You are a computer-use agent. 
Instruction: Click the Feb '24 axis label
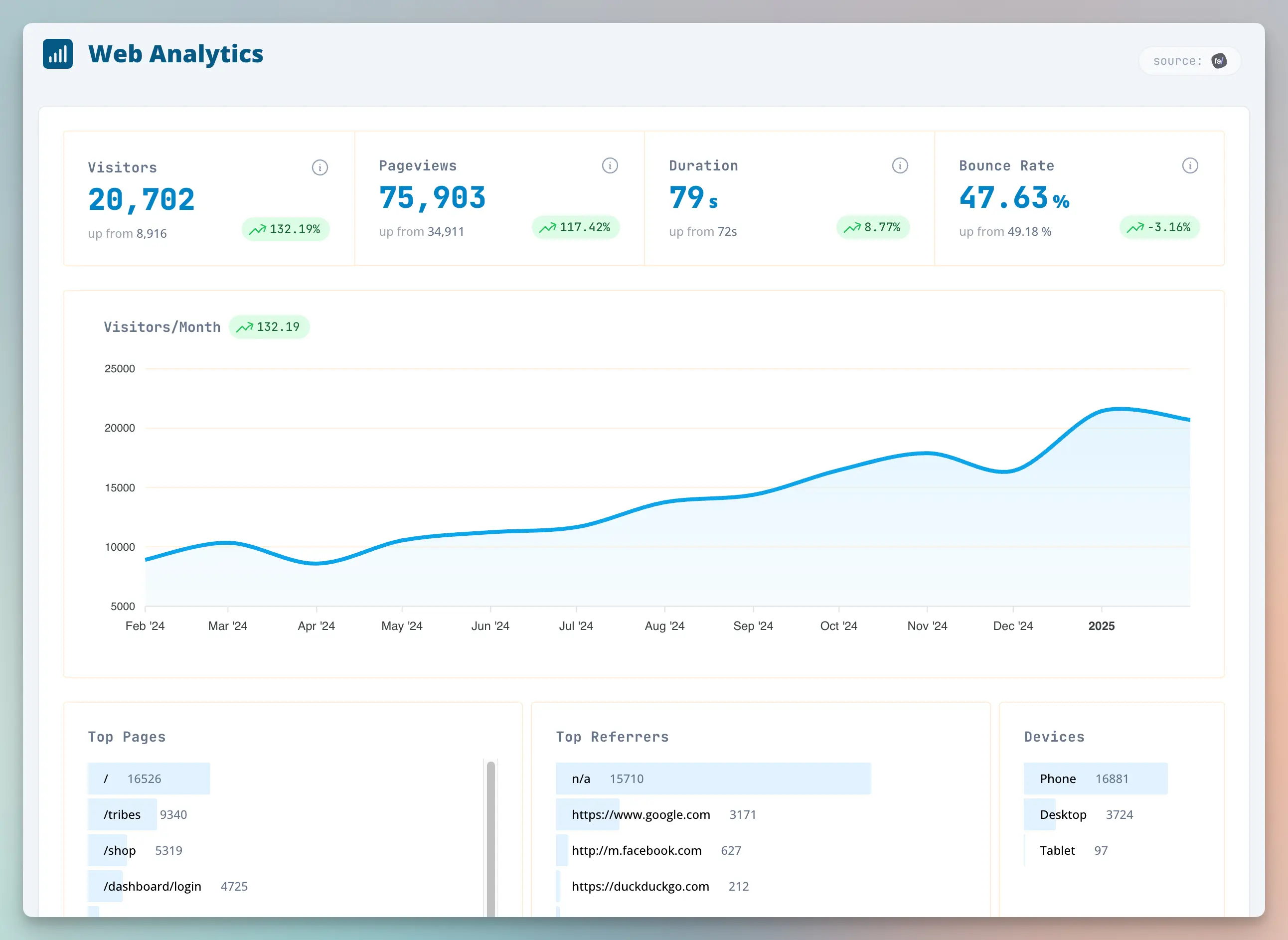click(x=145, y=626)
